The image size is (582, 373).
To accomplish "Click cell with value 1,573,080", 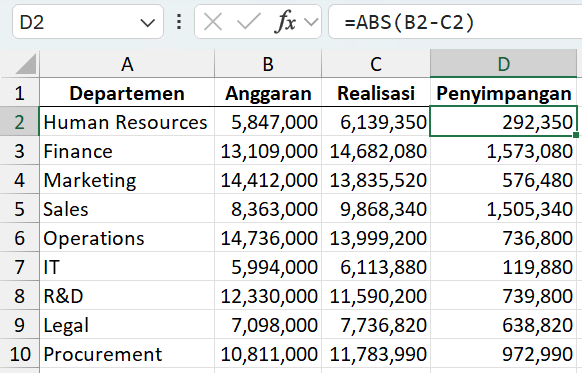I will click(x=503, y=151).
